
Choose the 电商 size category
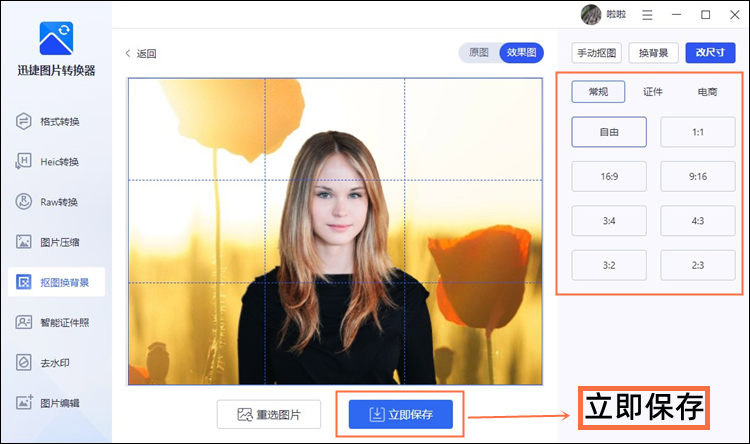pos(707,92)
